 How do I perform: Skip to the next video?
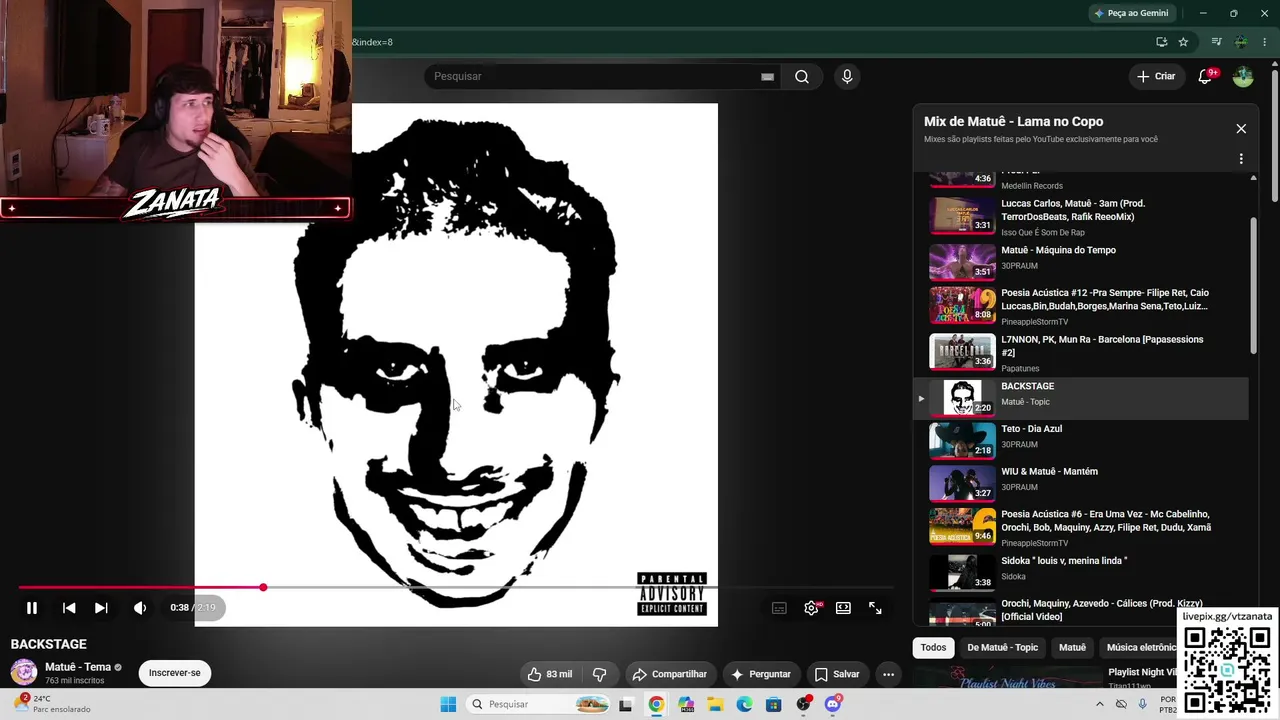[101, 608]
